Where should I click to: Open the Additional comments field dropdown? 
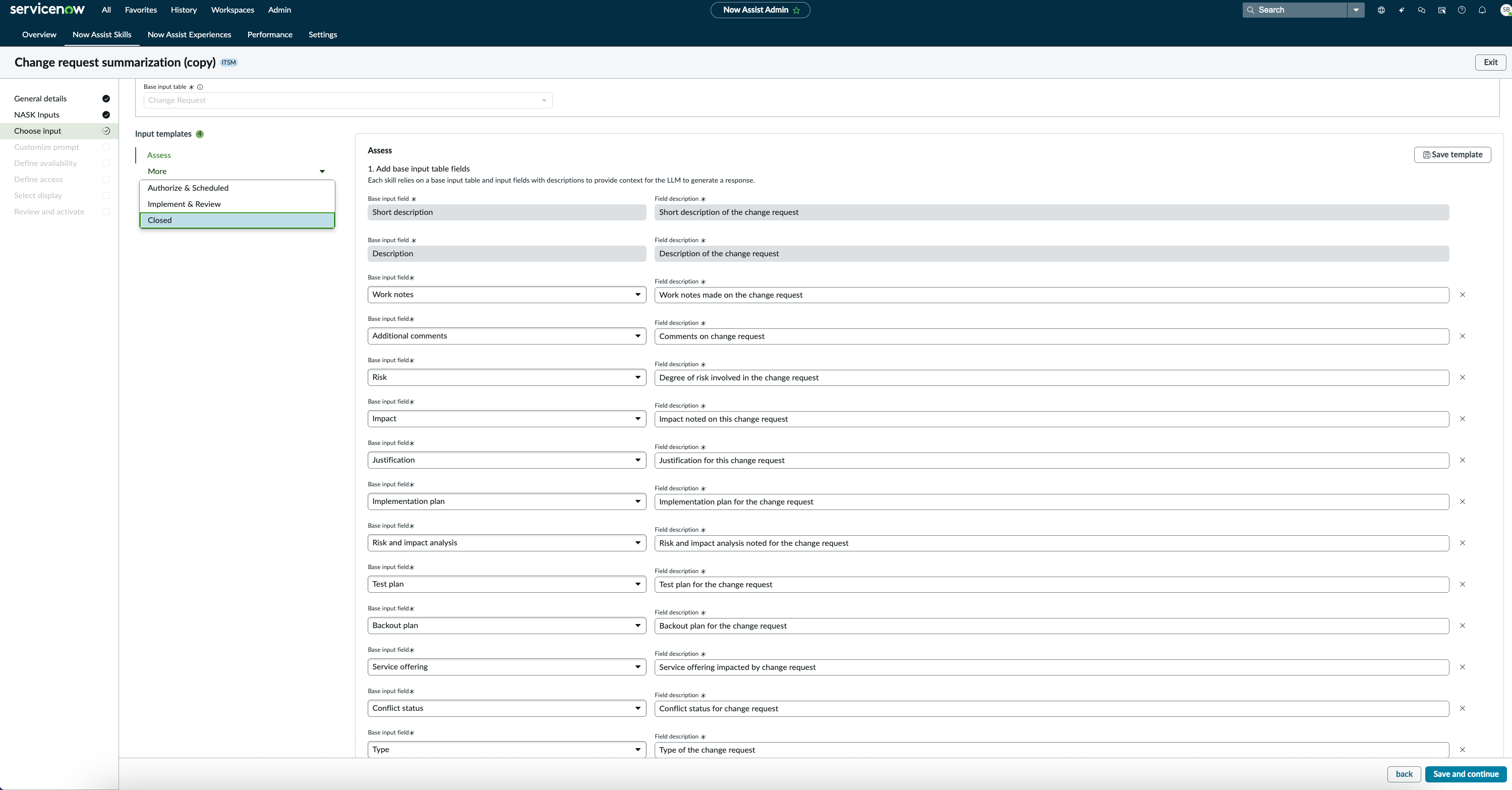pos(506,335)
